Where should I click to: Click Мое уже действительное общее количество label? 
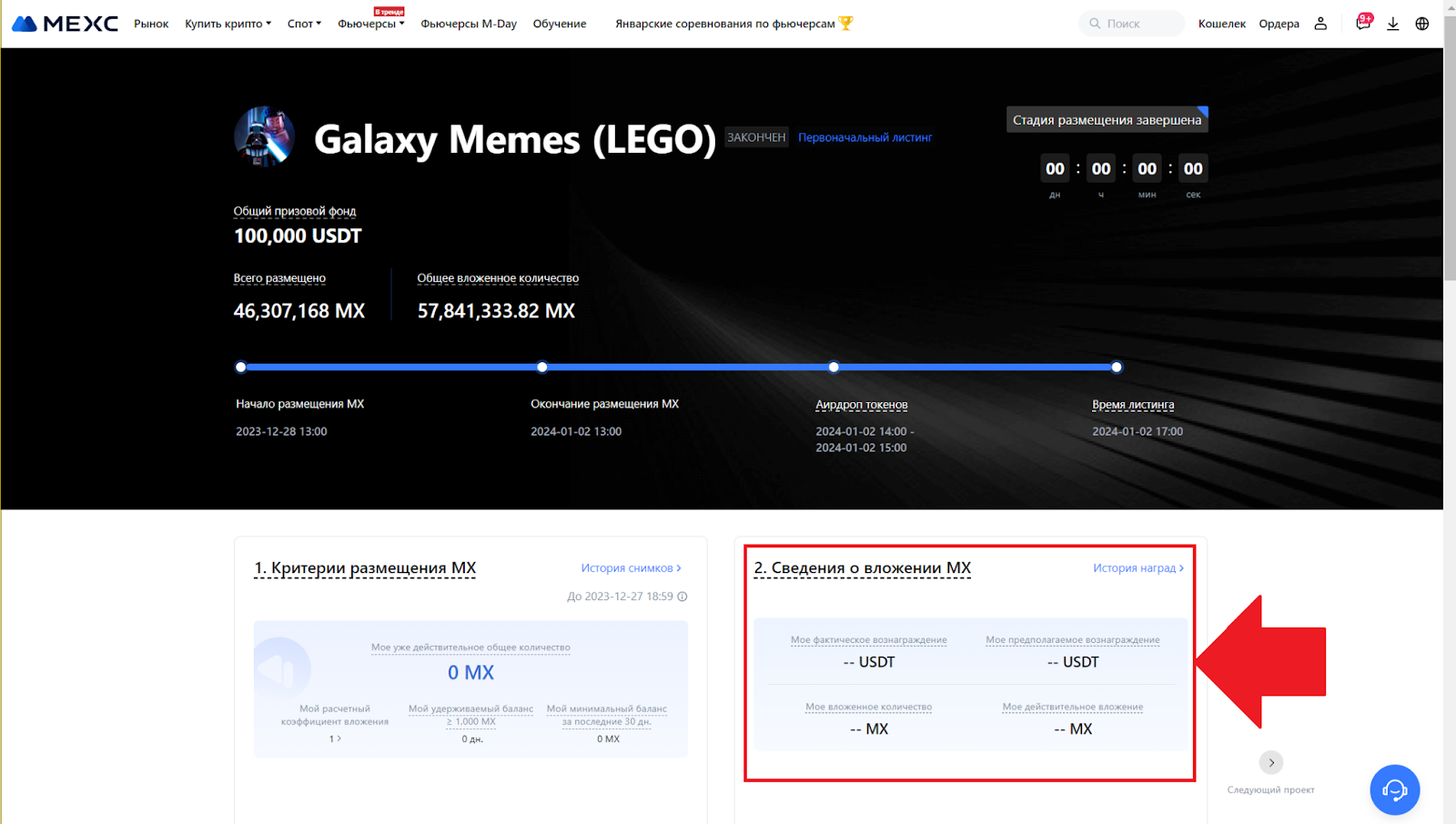(470, 648)
